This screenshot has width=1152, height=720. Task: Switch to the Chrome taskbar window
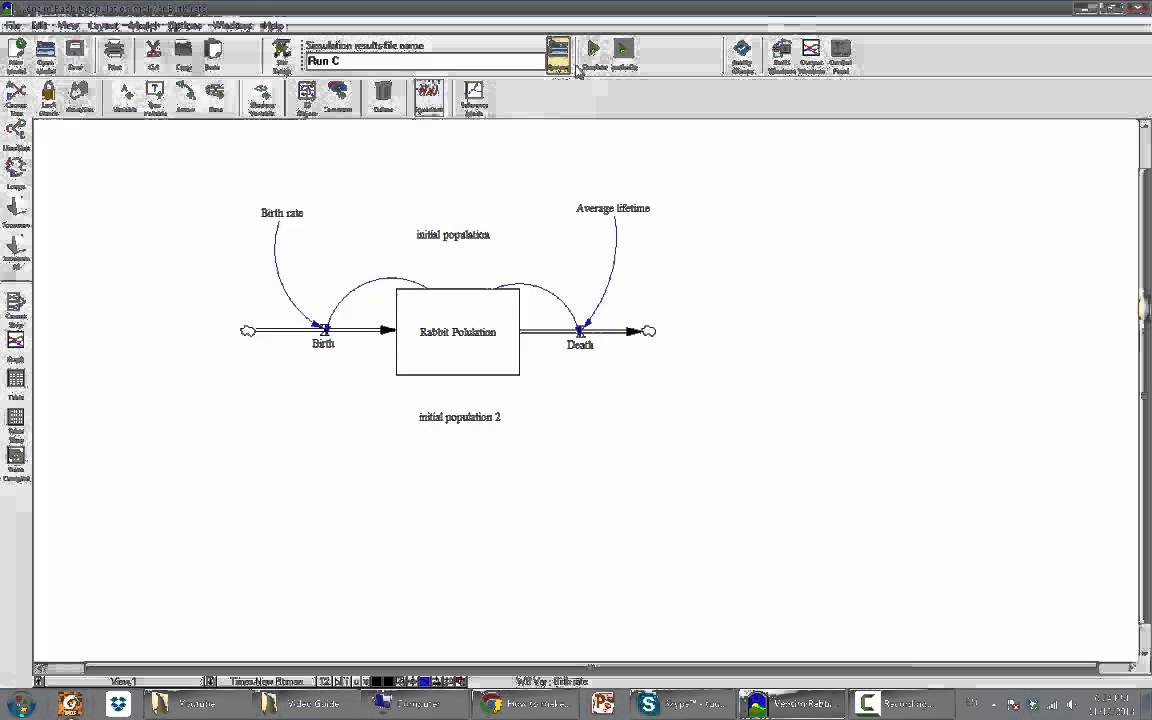pyautogui.click(x=525, y=704)
